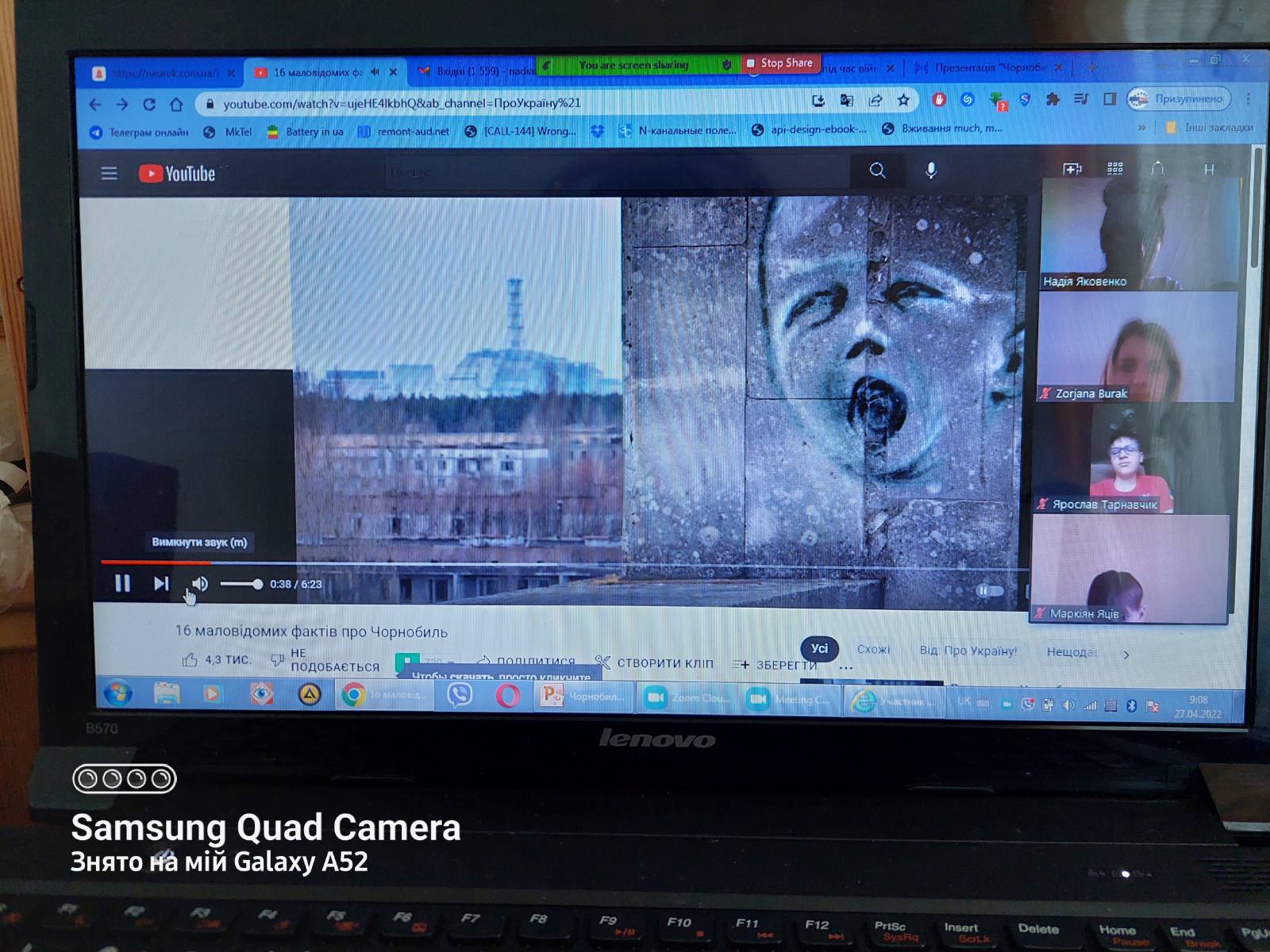Select the Усі filter chip
The image size is (1270, 952).
[x=819, y=649]
